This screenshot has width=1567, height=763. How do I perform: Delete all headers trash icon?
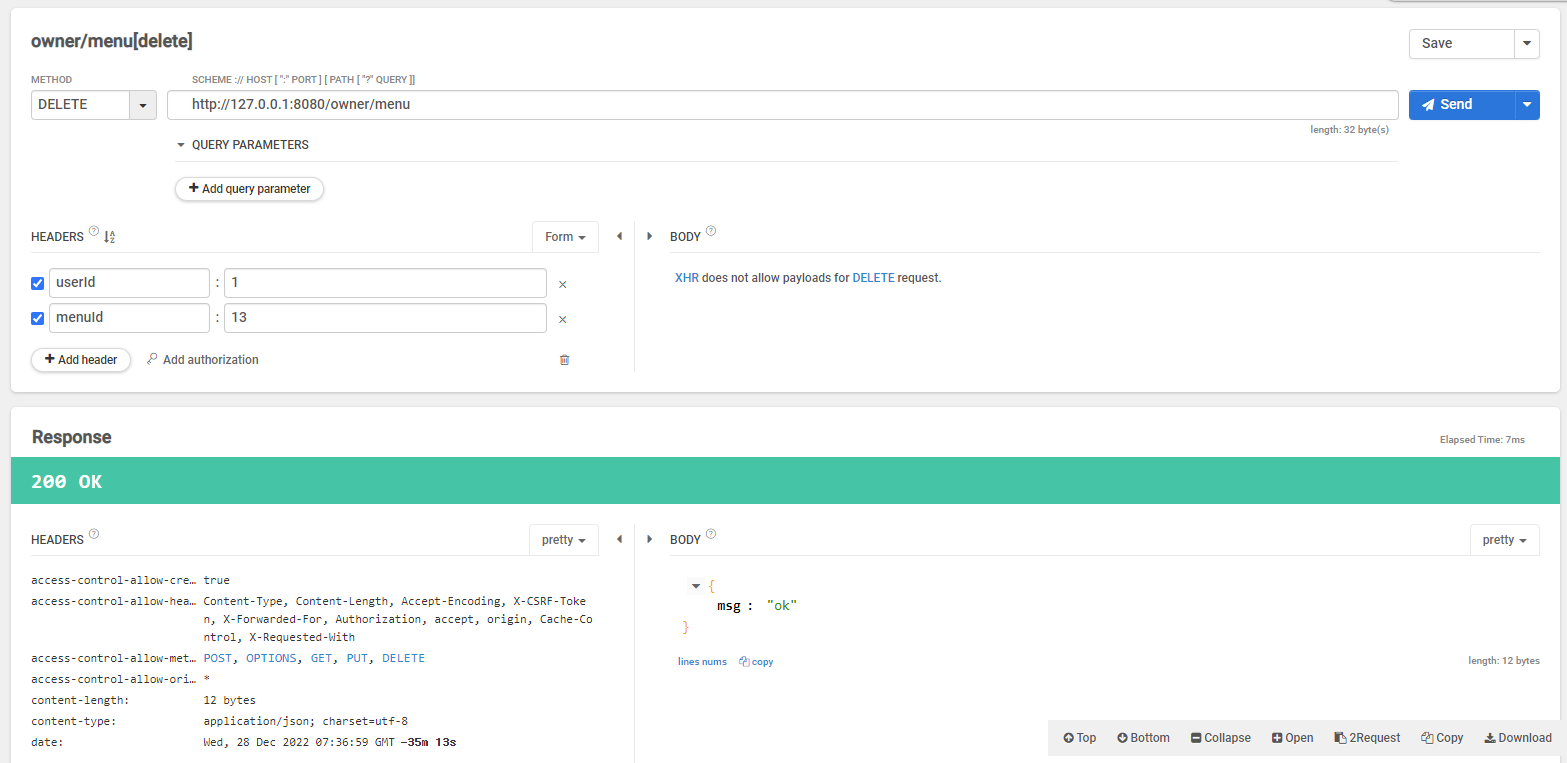pyautogui.click(x=564, y=360)
